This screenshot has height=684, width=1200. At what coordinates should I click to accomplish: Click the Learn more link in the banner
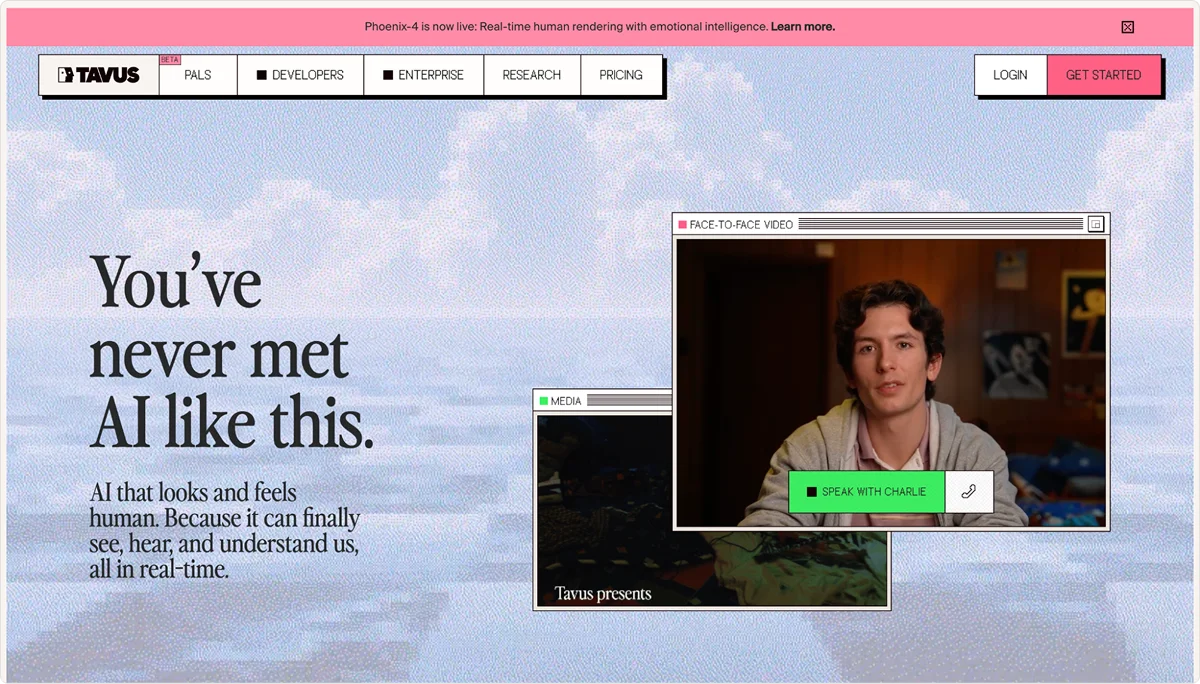(802, 26)
